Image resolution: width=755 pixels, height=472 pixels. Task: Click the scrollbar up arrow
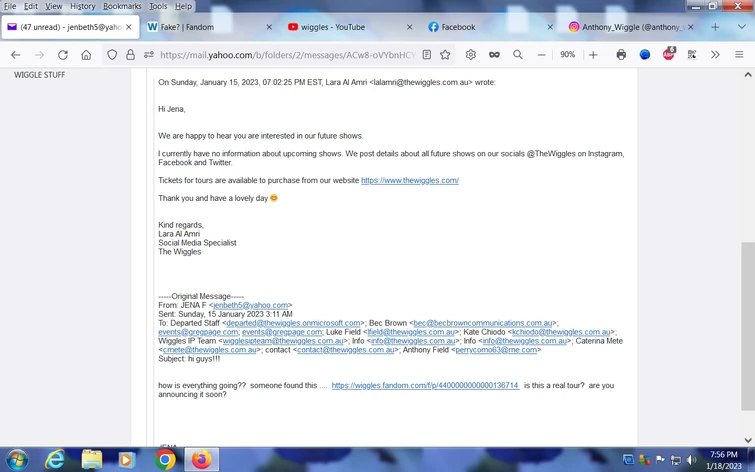coord(748,75)
